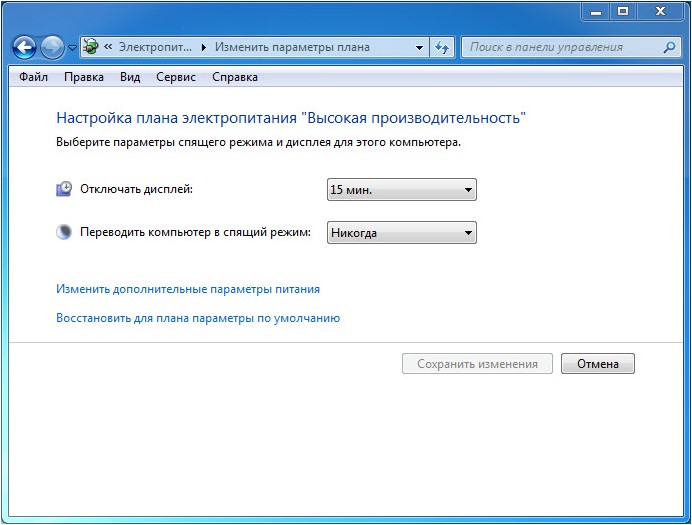Click the search magnifier icon
Image resolution: width=692 pixels, height=525 pixels.
(x=669, y=47)
